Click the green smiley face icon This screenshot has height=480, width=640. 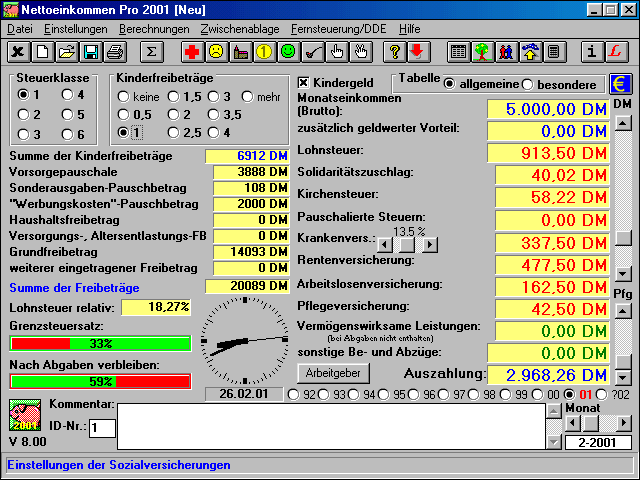point(287,51)
